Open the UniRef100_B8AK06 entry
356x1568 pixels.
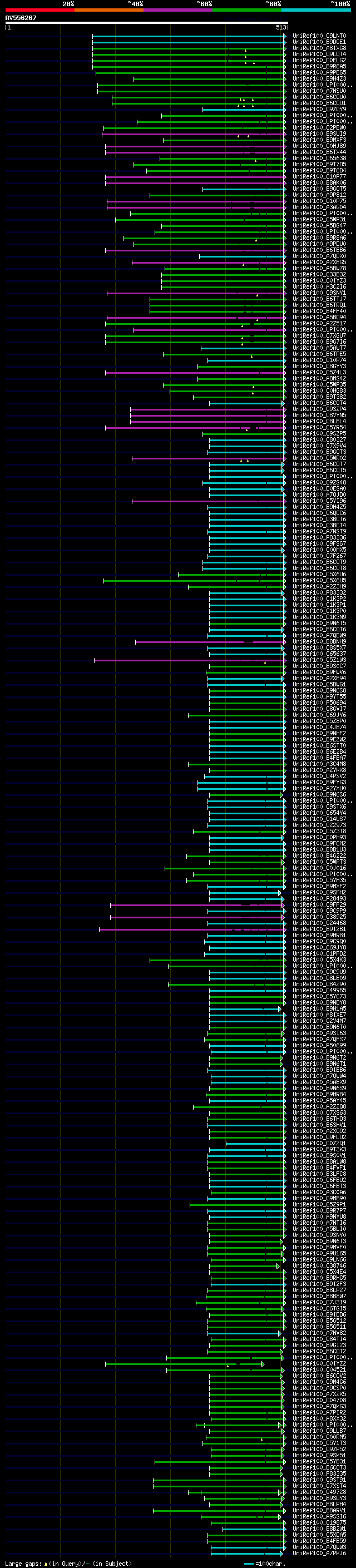319,182
